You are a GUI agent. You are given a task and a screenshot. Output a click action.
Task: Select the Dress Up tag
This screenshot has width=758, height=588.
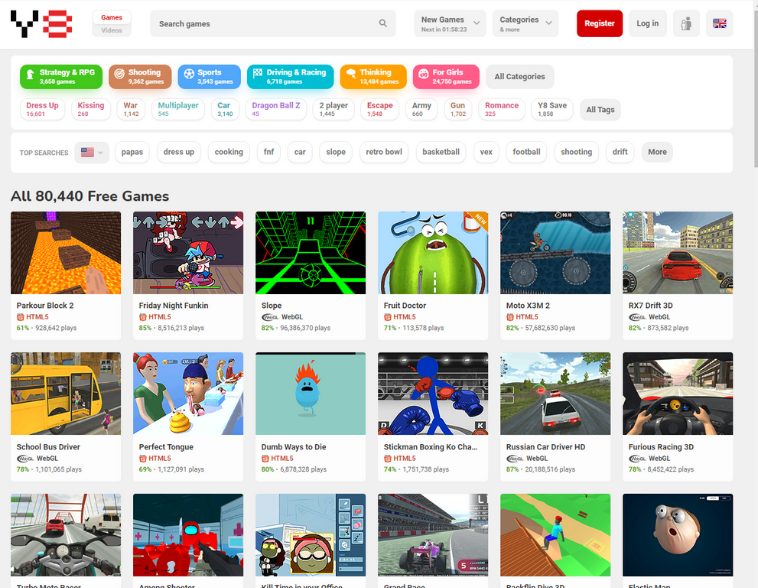(x=42, y=109)
